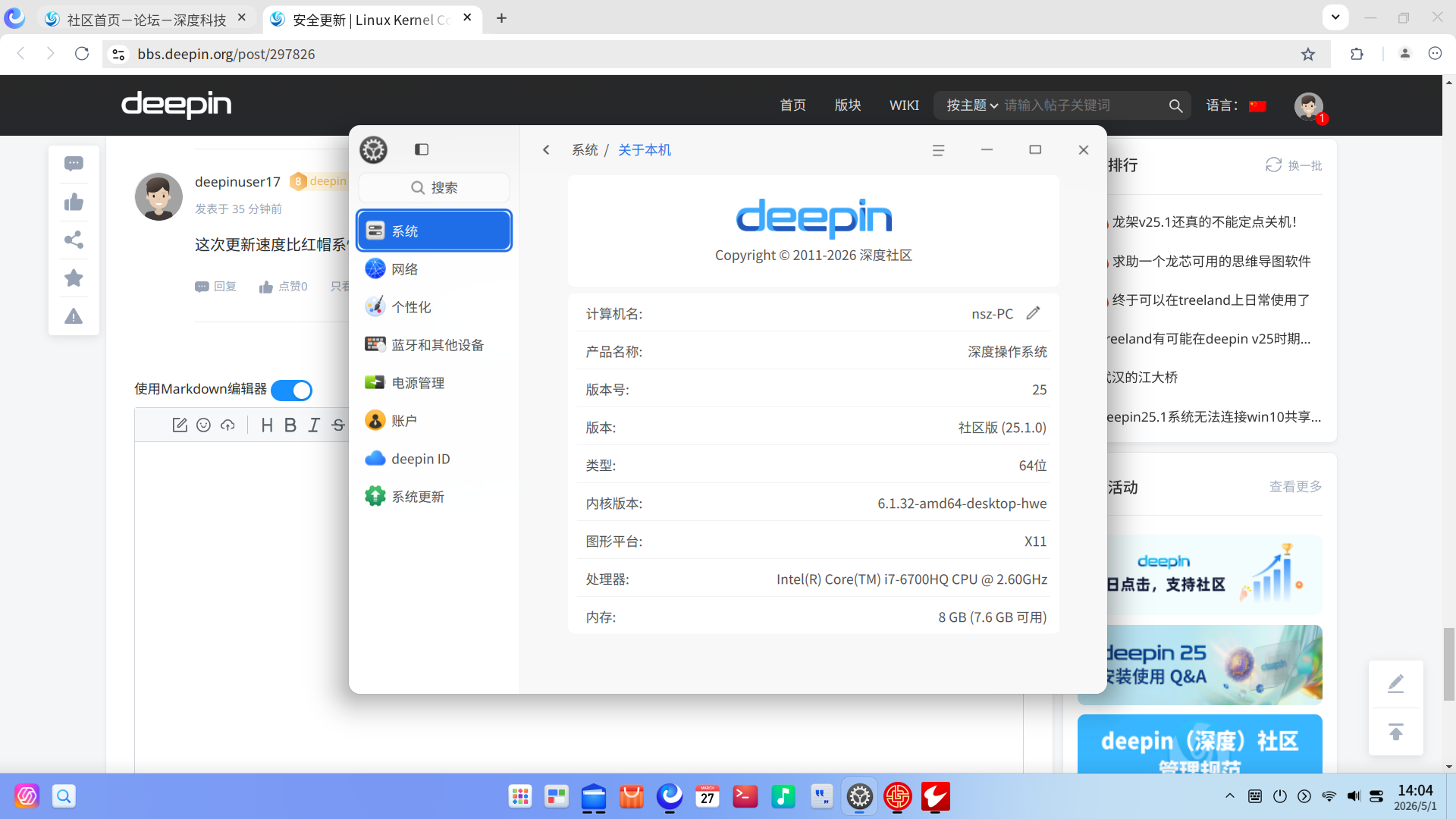This screenshot has height=819, width=1456.
Task: Select 网络 in the settings sidebar
Action: [x=434, y=268]
